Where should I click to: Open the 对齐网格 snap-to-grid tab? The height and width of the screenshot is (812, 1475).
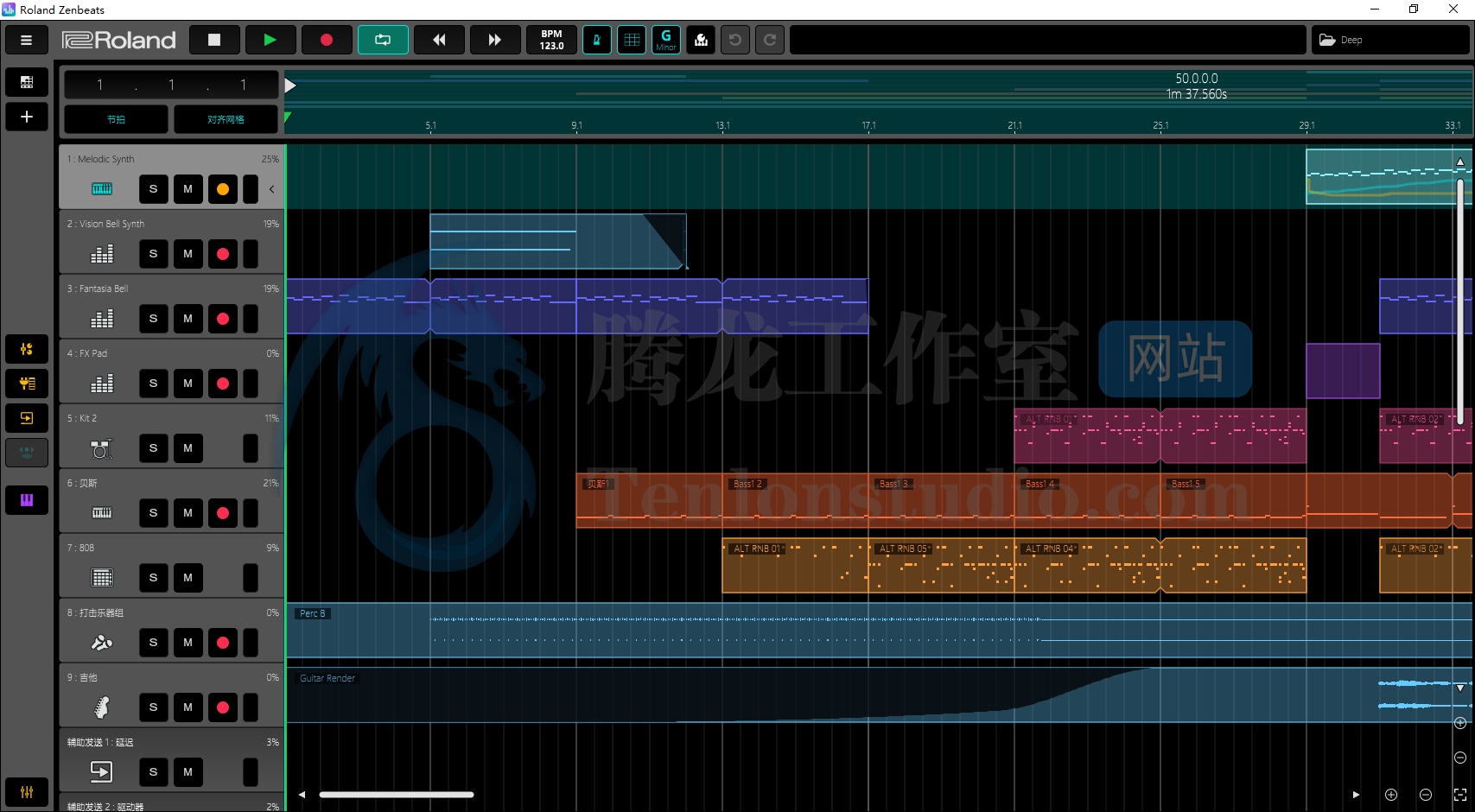point(226,119)
